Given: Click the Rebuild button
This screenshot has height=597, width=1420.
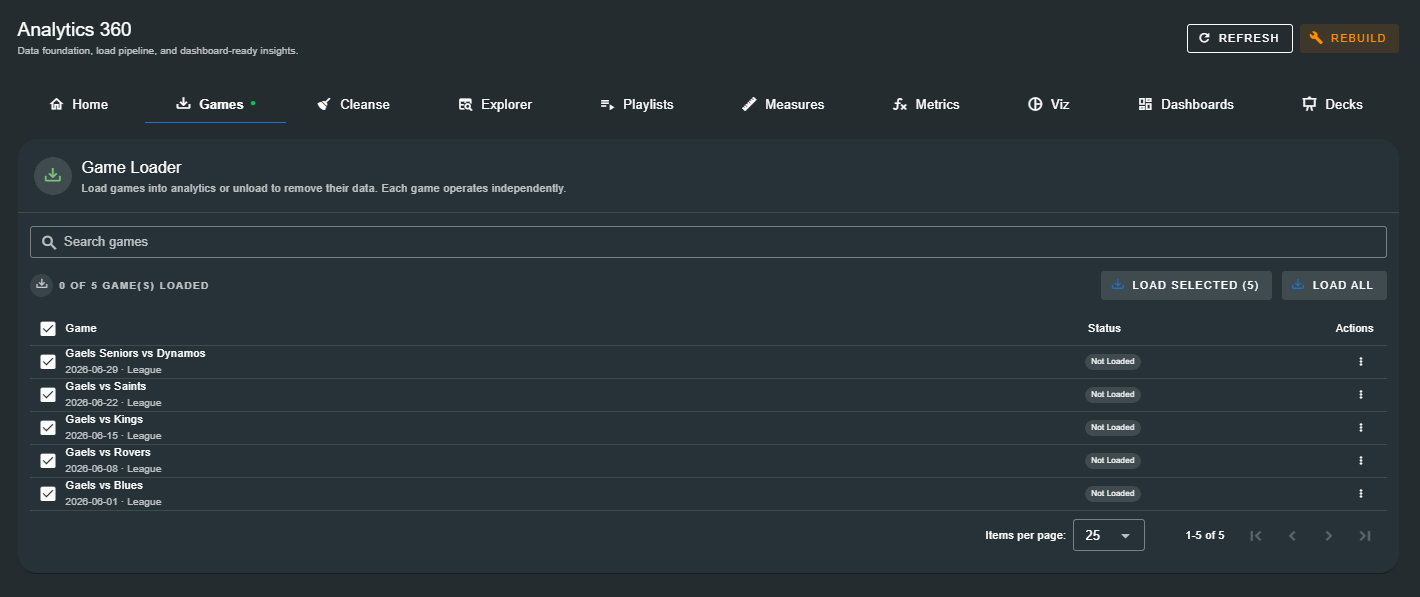Looking at the screenshot, I should click(x=1349, y=38).
